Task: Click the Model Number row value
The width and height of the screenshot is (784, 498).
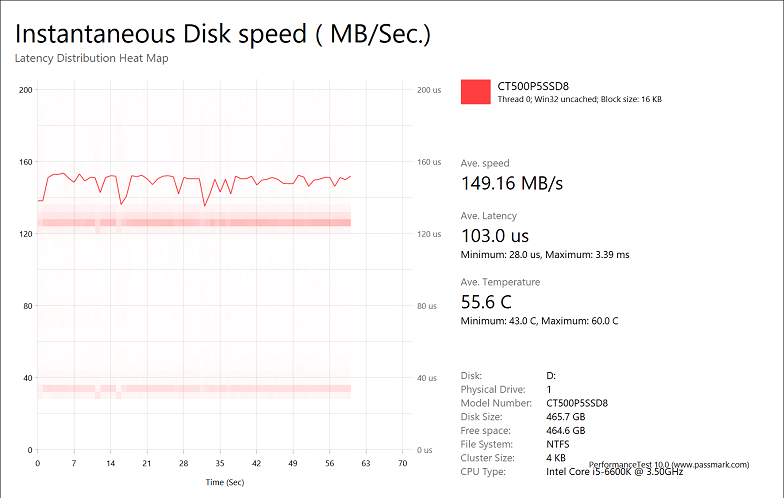Action: [577, 403]
